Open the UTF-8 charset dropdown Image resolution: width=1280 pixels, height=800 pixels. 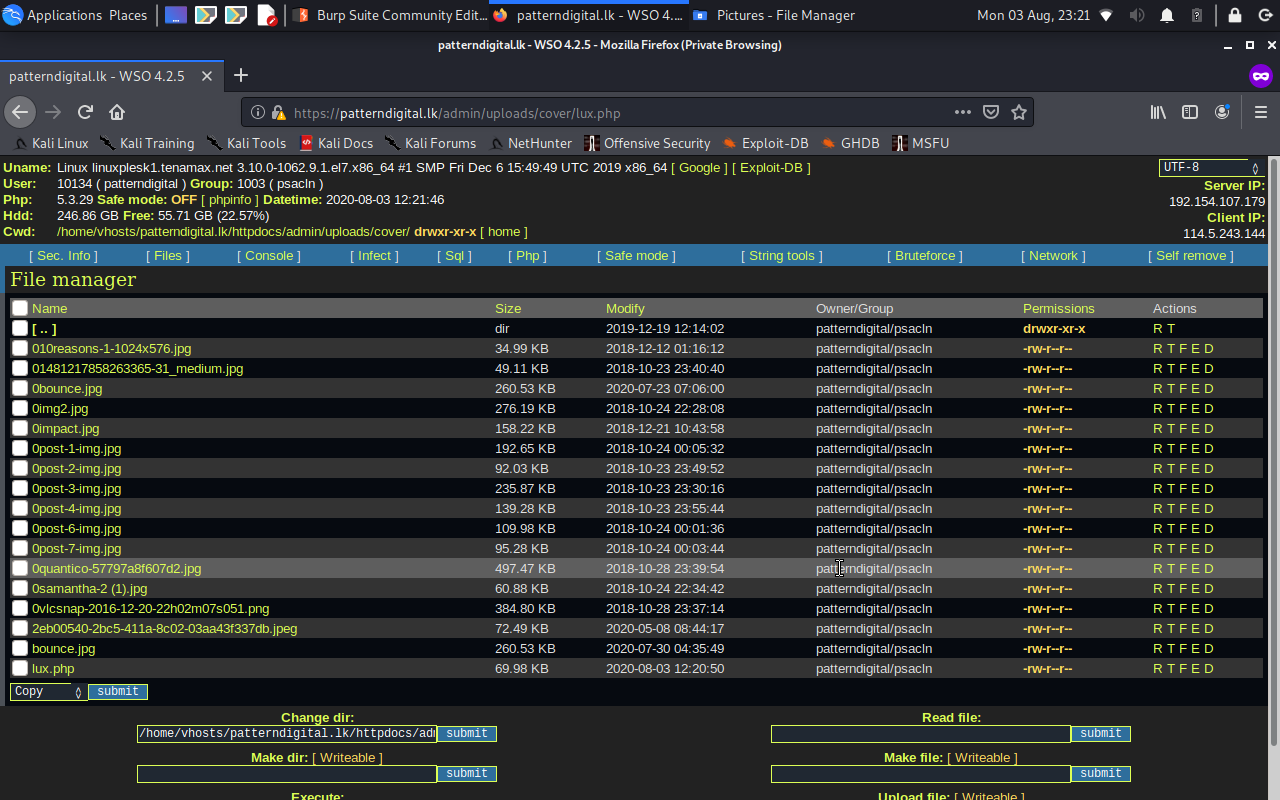pos(1210,168)
